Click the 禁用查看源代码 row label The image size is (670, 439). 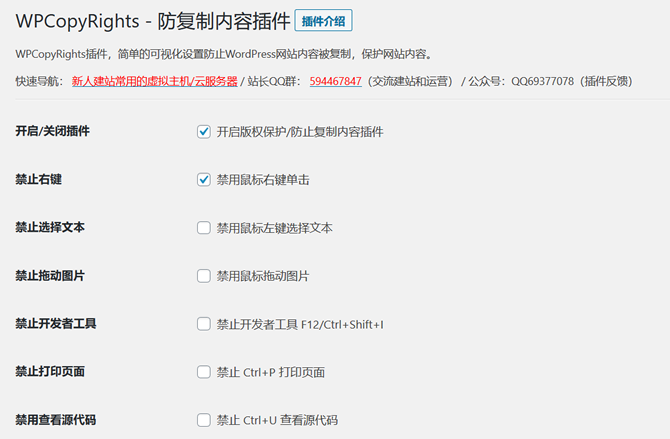point(56,420)
